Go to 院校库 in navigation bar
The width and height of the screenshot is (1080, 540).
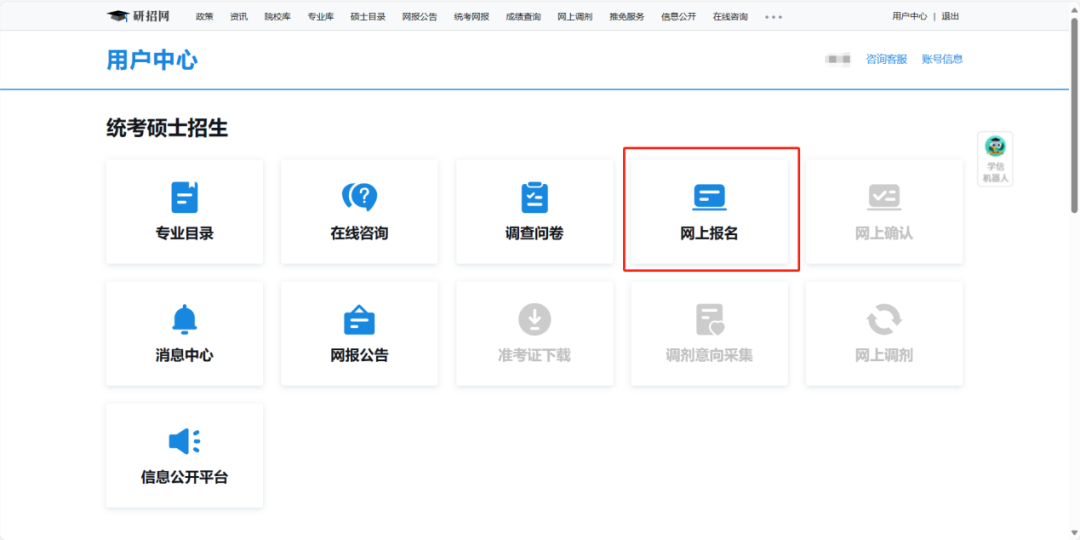277,17
